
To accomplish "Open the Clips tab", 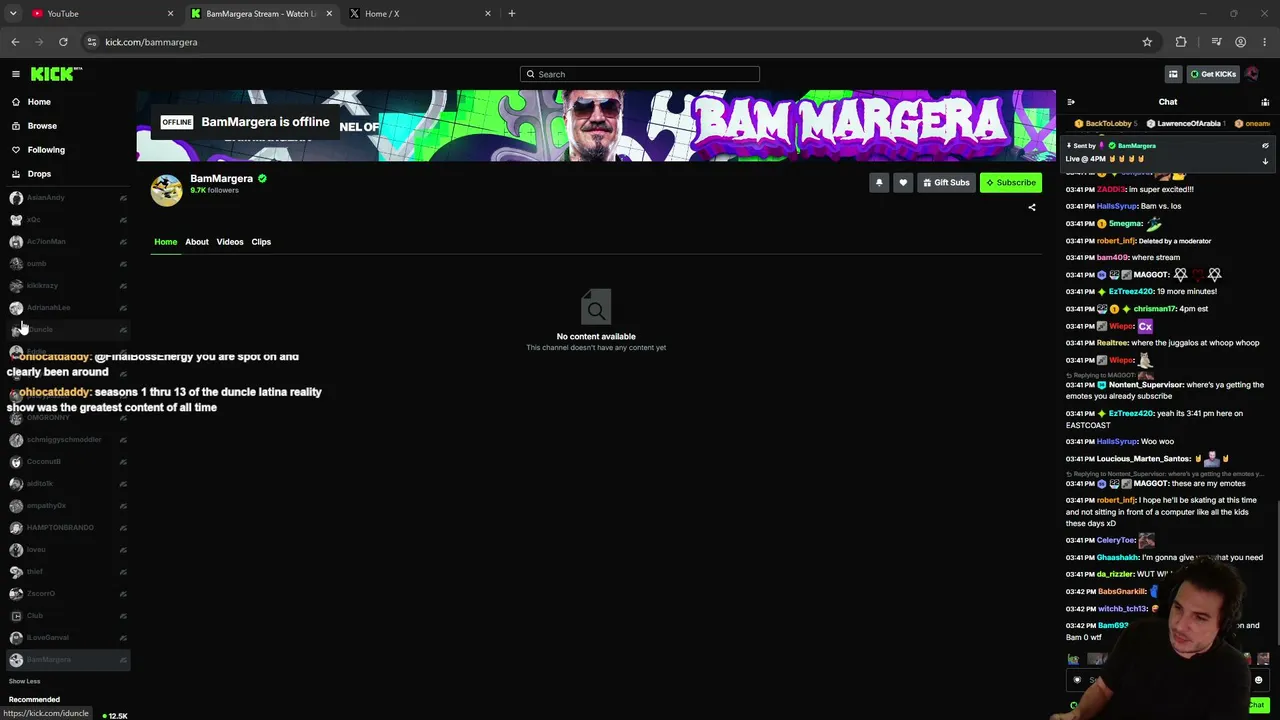I will click(x=261, y=242).
